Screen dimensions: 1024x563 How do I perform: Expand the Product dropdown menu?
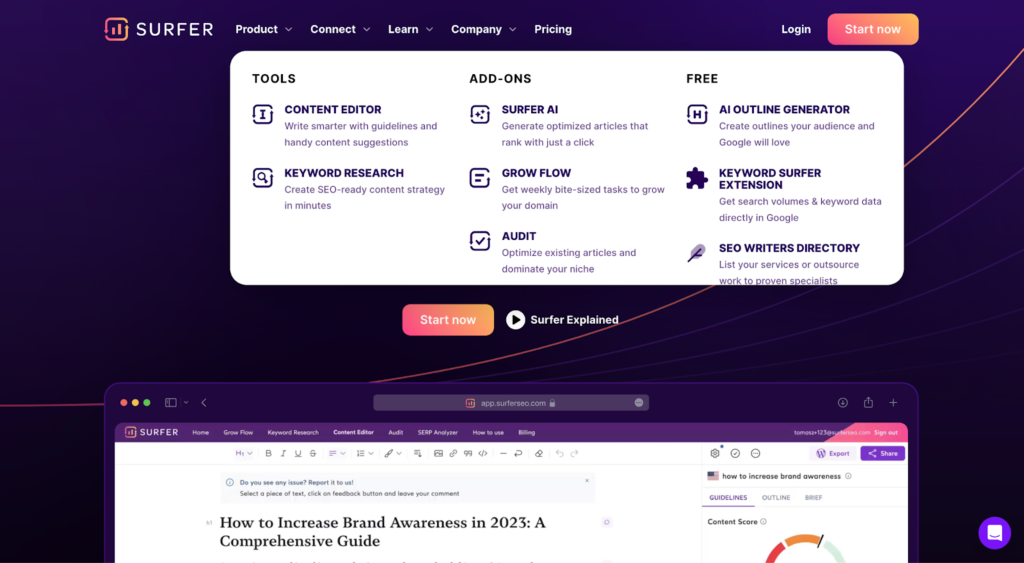pos(264,29)
